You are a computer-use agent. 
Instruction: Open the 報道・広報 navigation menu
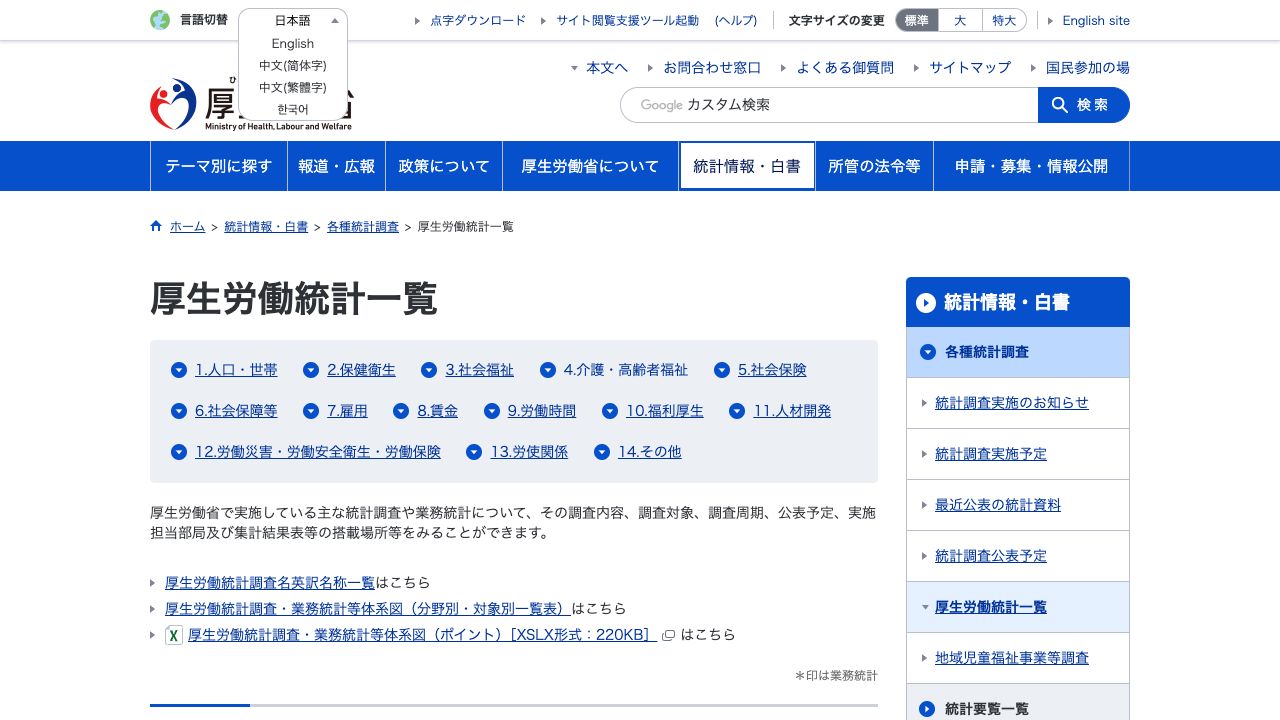[x=336, y=166]
